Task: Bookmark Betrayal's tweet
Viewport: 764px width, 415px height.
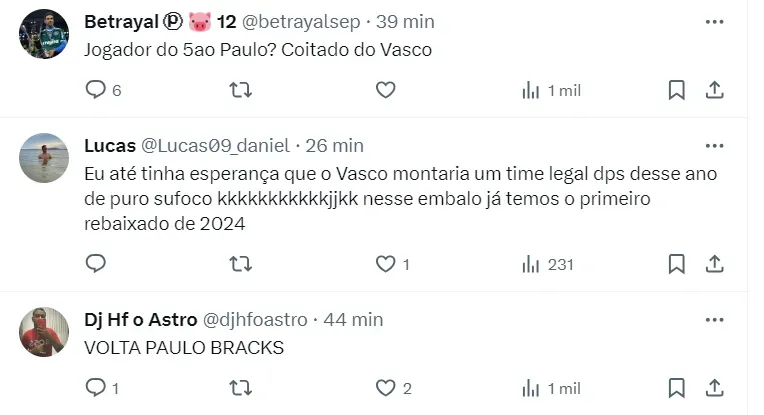Action: click(x=676, y=90)
